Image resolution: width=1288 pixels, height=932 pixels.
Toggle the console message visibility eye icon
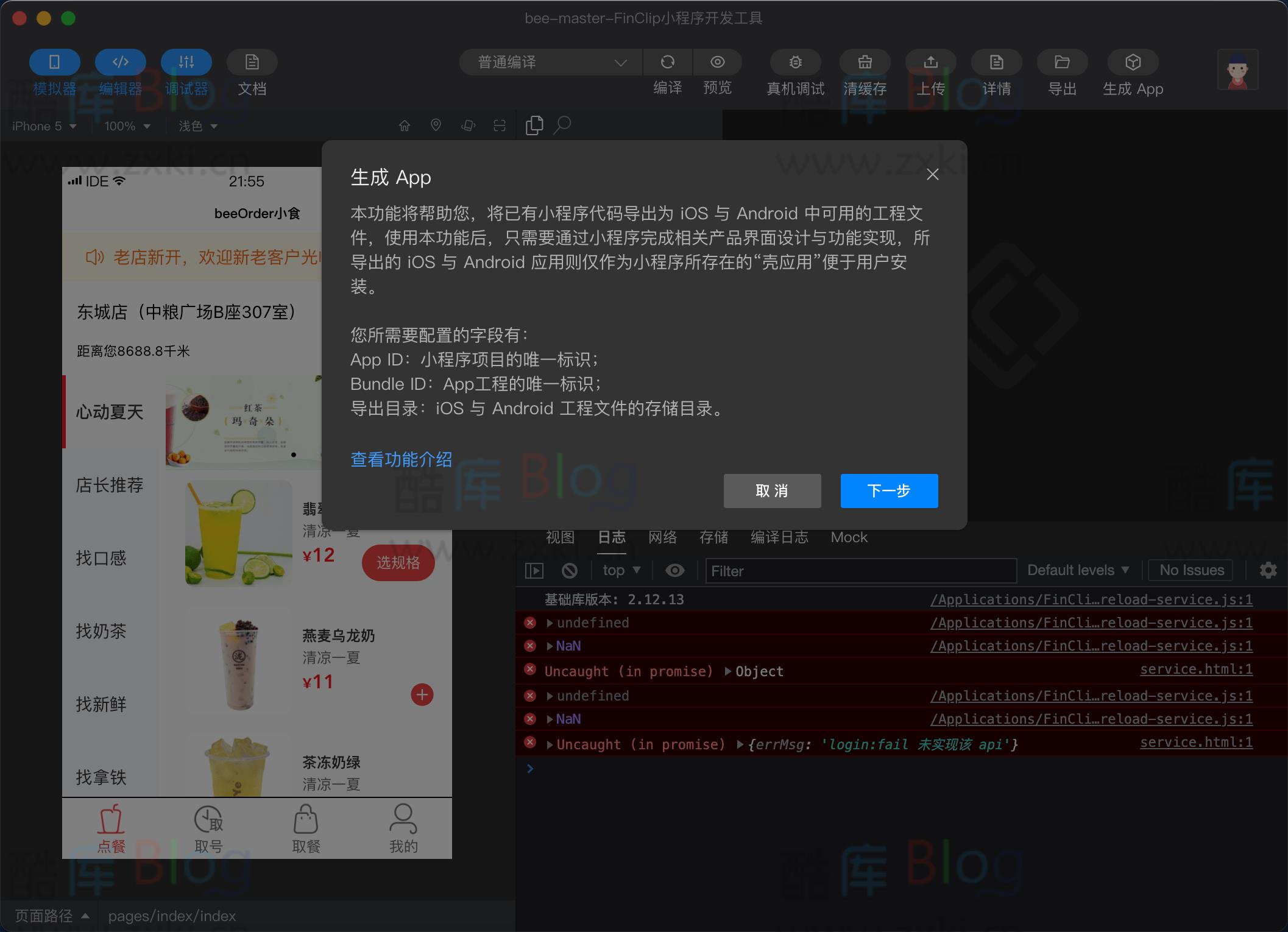[x=674, y=570]
